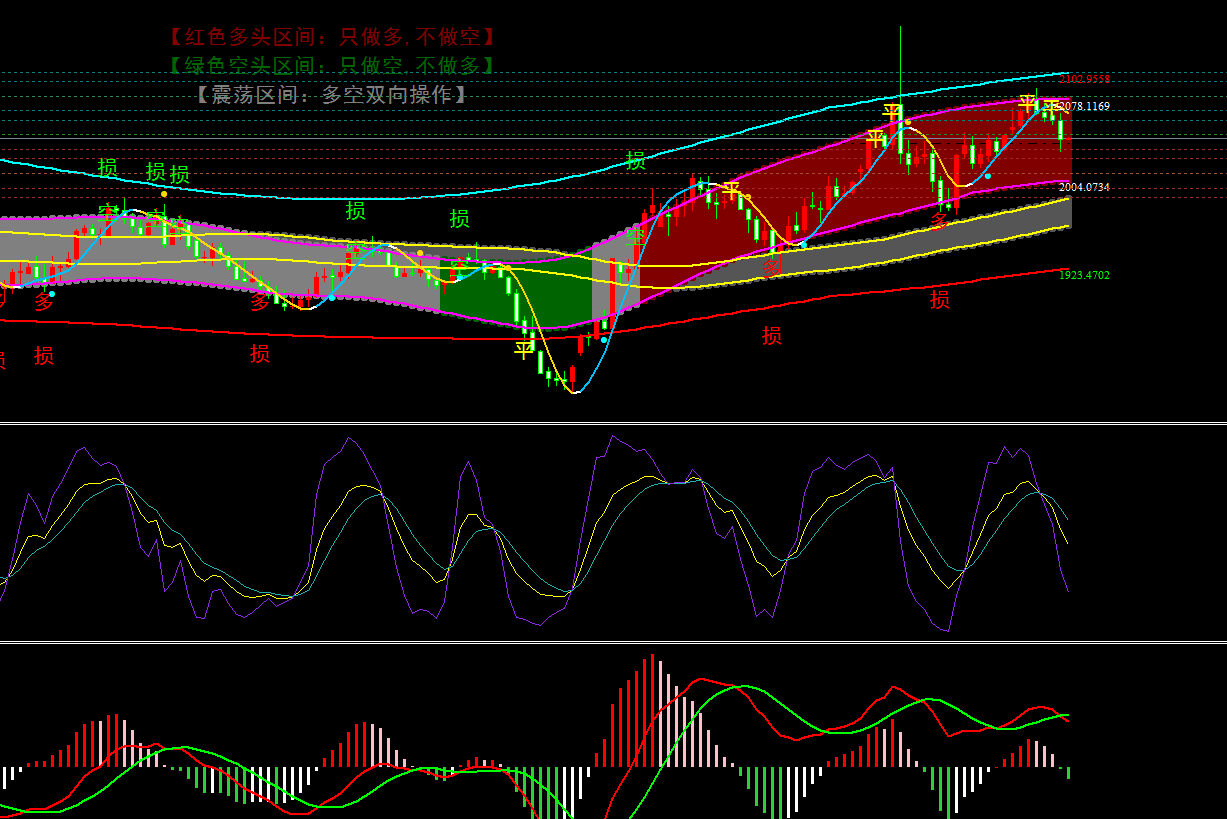Screen dimensions: 1227x819
Task: Select the rightmost red 多 marker
Action: point(940,220)
